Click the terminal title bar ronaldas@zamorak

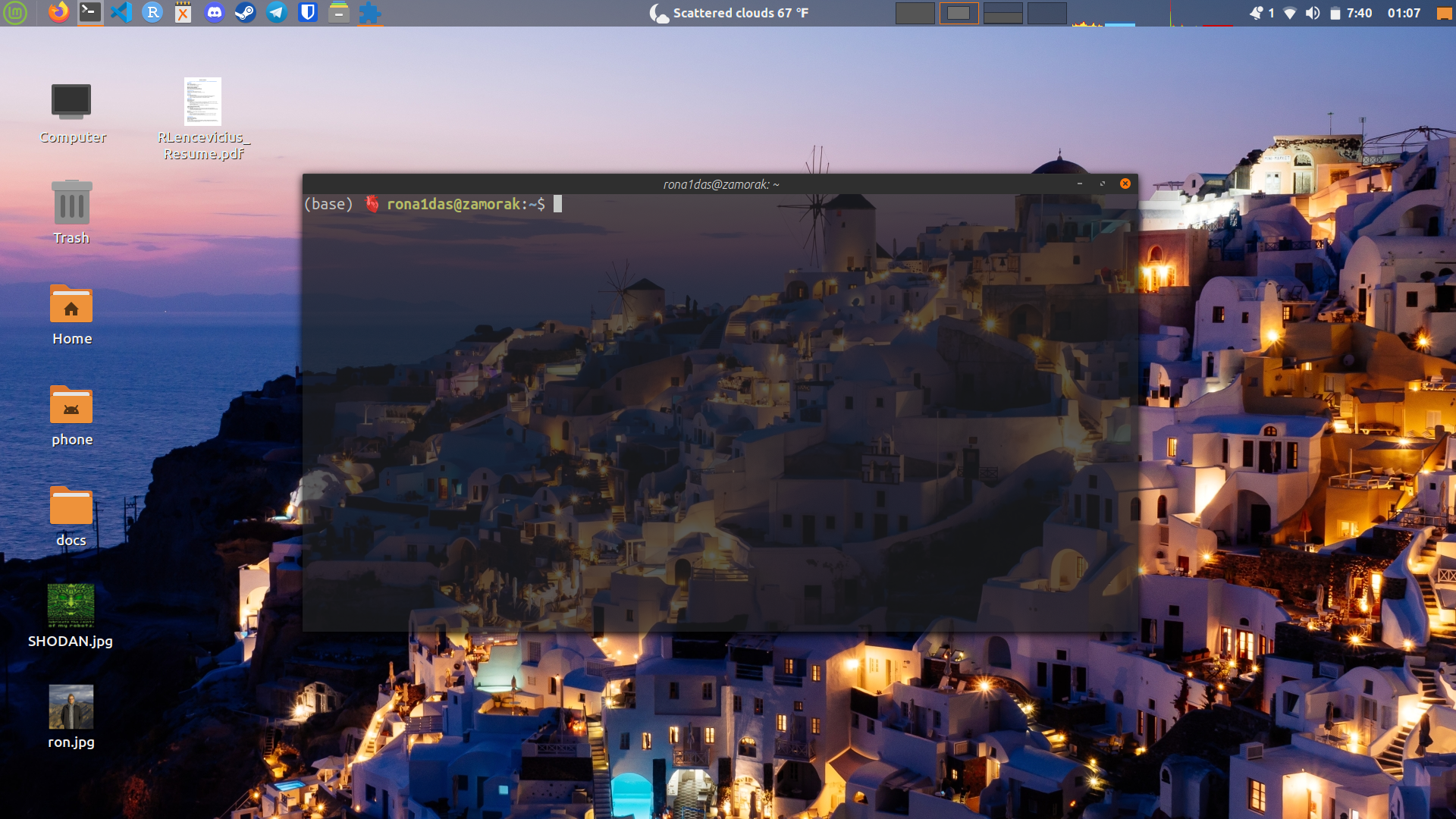coord(720,184)
